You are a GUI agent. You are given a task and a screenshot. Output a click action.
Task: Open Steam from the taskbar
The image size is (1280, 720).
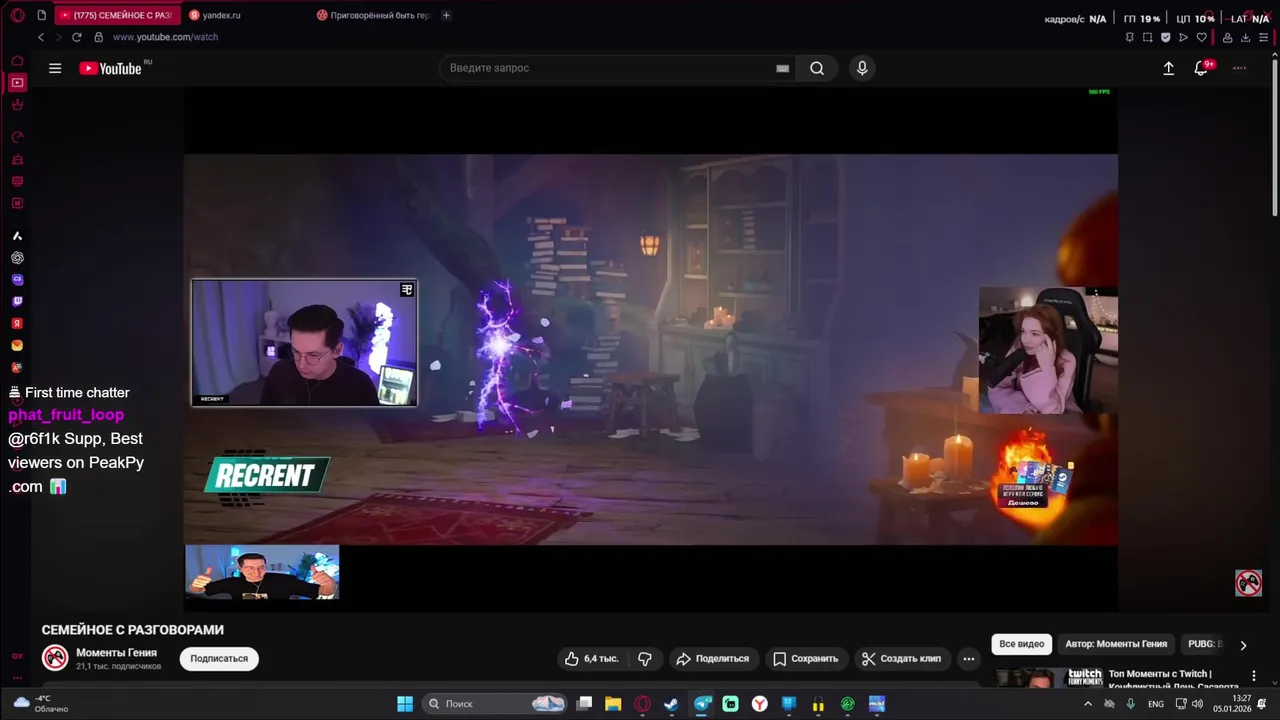tap(671, 704)
